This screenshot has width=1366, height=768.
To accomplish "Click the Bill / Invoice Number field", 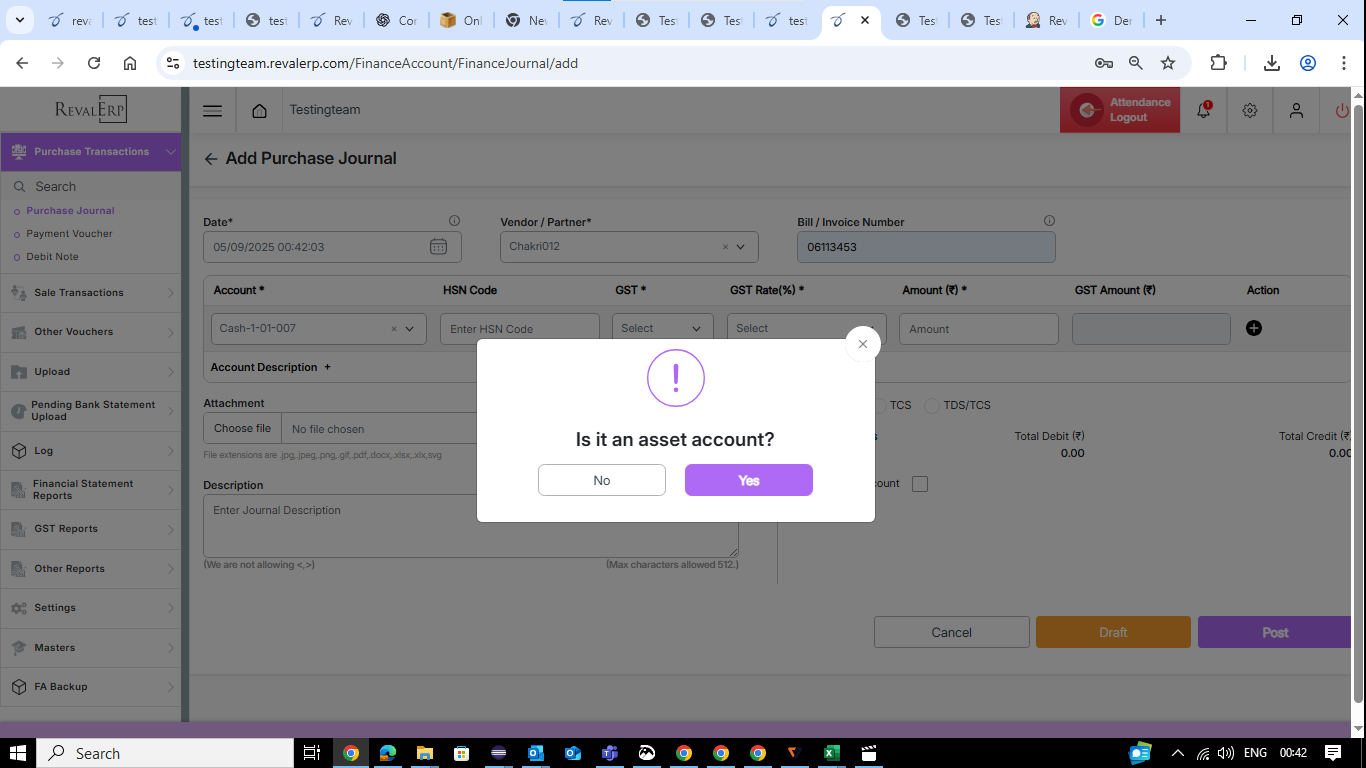I will (x=925, y=247).
